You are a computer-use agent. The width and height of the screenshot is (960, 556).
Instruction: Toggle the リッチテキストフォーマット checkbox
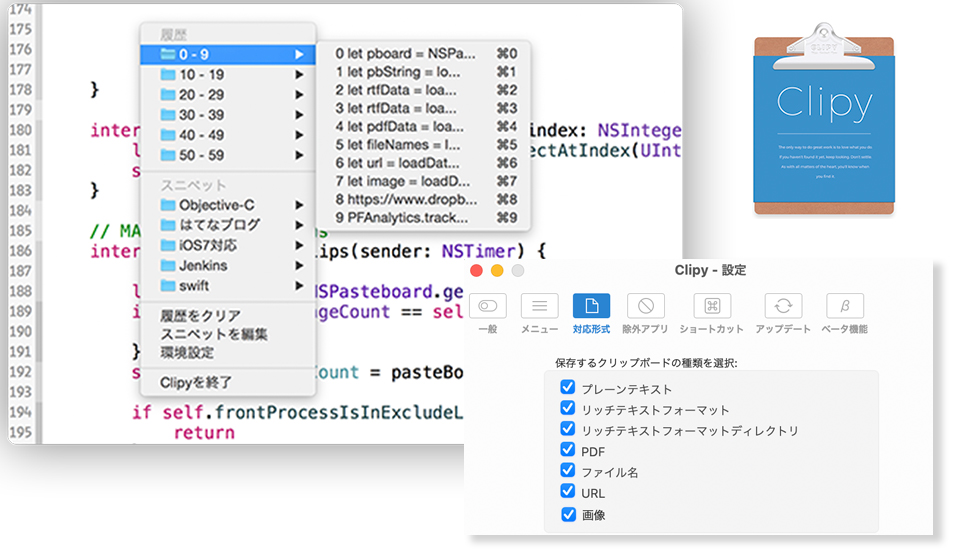pos(568,408)
